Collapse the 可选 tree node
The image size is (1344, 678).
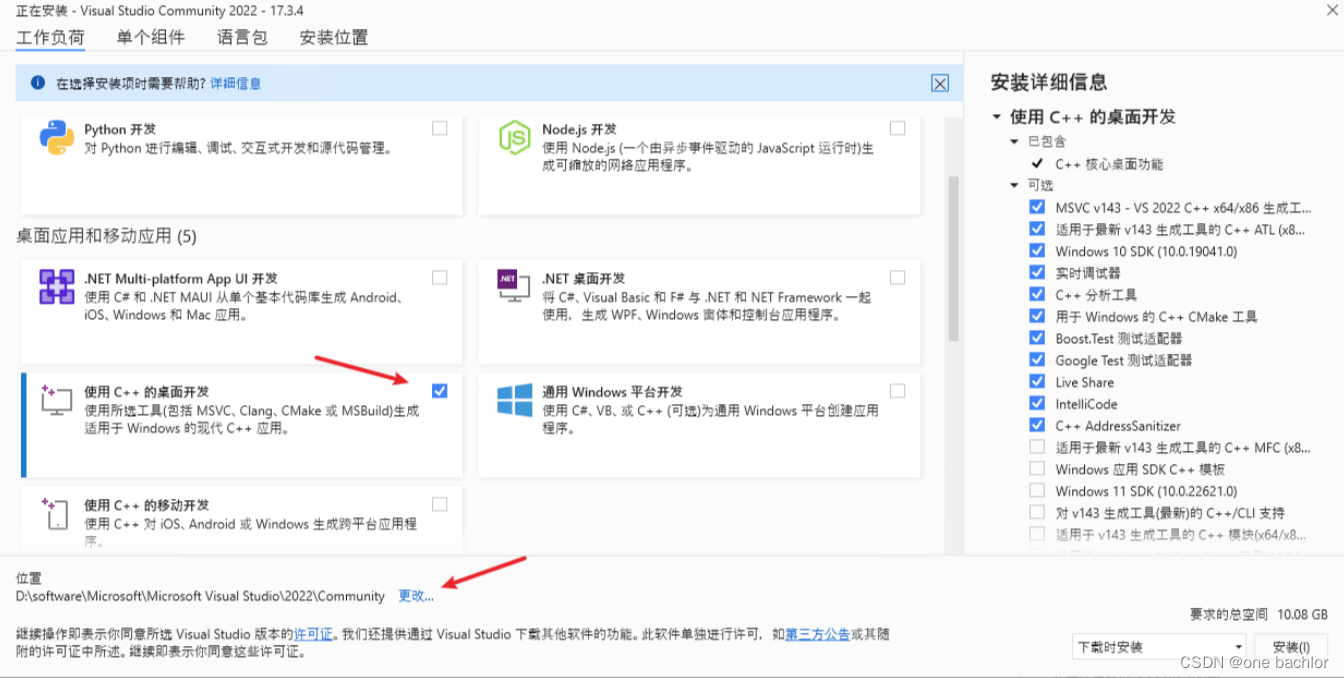(x=1014, y=185)
